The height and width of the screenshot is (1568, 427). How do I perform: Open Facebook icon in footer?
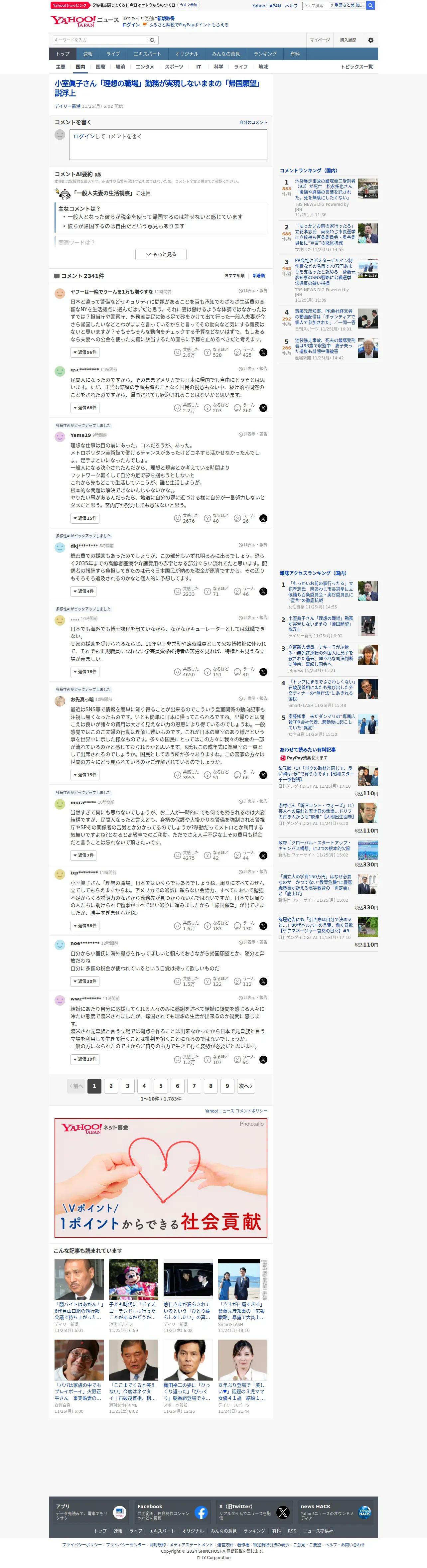tap(201, 1512)
